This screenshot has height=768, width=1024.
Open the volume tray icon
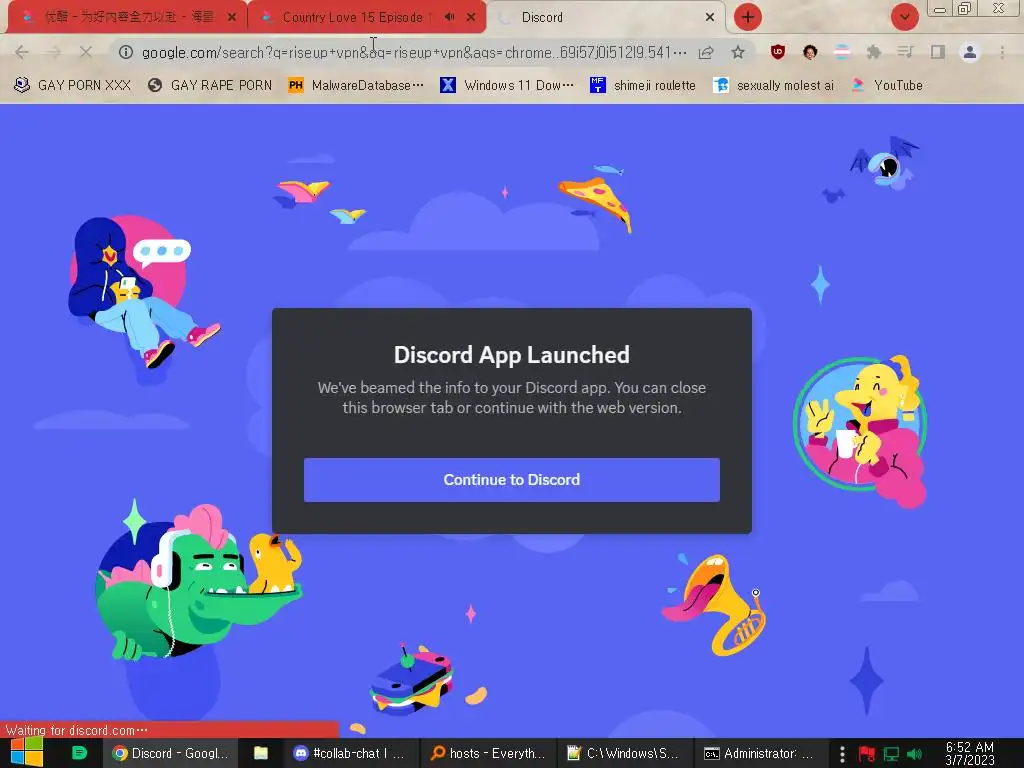pyautogui.click(x=914, y=754)
